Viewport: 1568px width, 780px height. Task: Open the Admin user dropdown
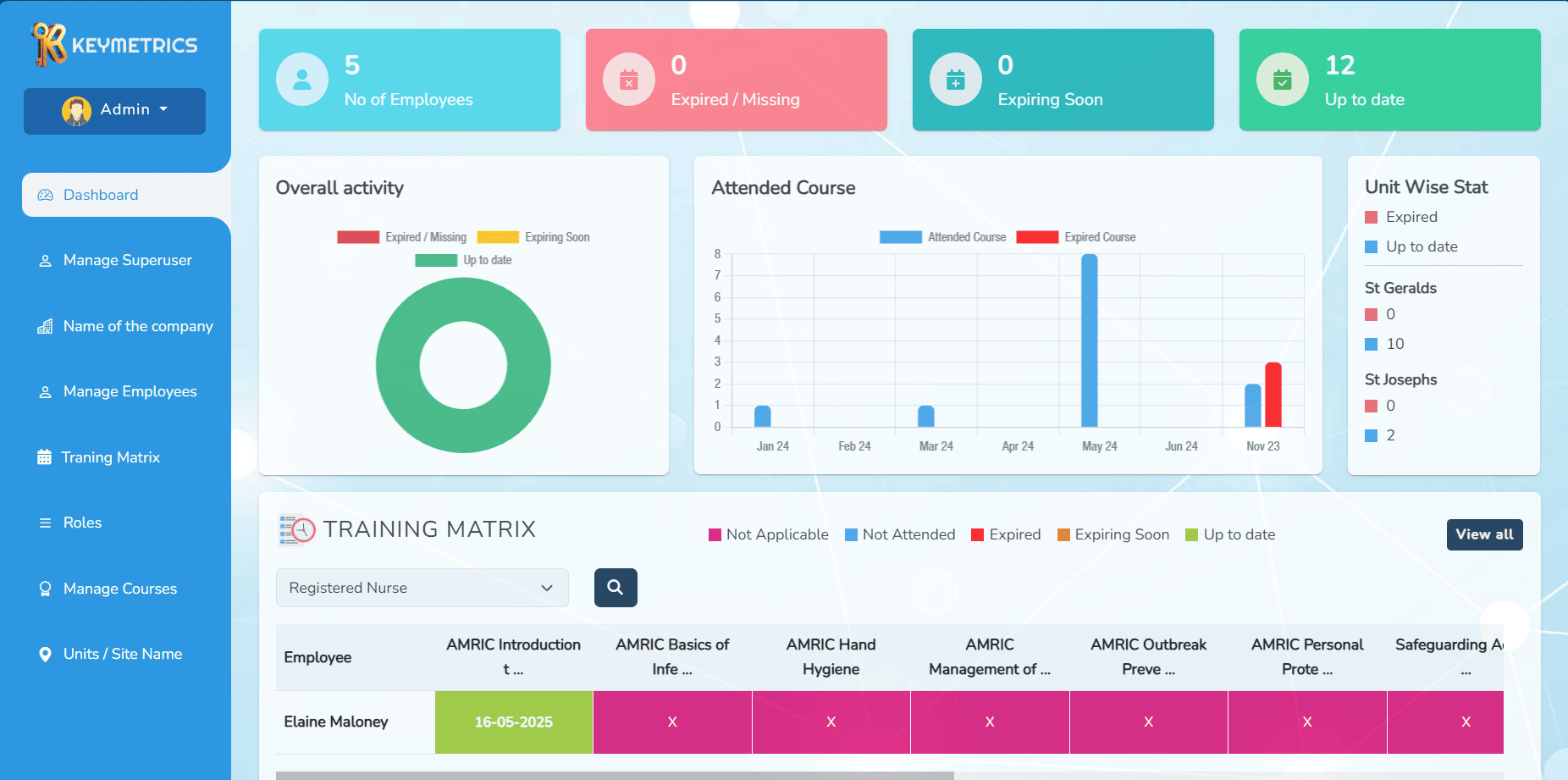(114, 111)
